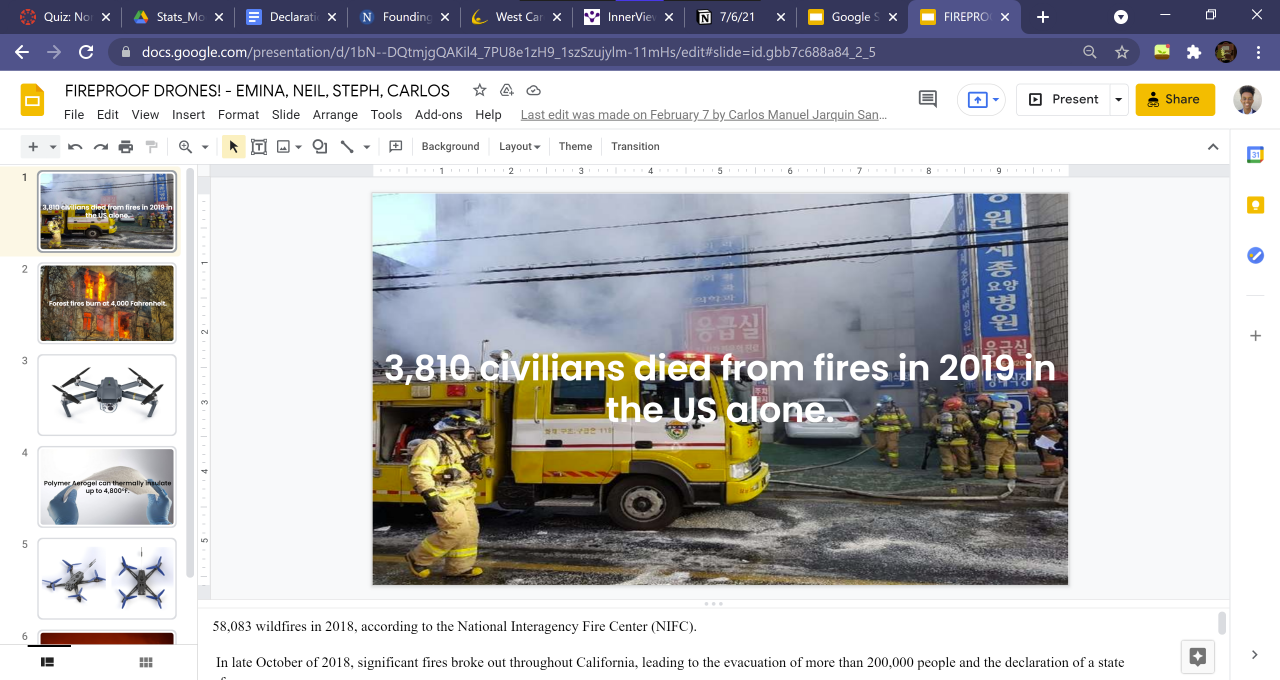1280x680 pixels.
Task: Open Google Calendar in side panel
Action: [1255, 154]
